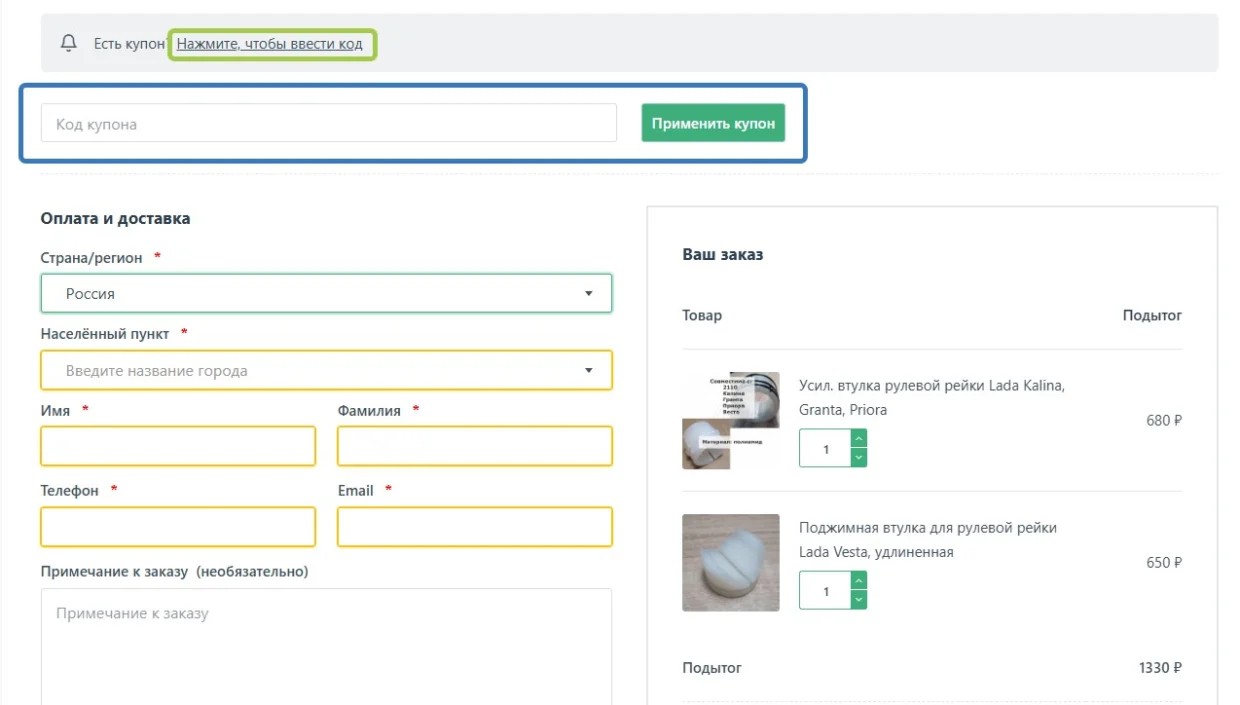Click the Фамилия text field

pyautogui.click(x=475, y=446)
